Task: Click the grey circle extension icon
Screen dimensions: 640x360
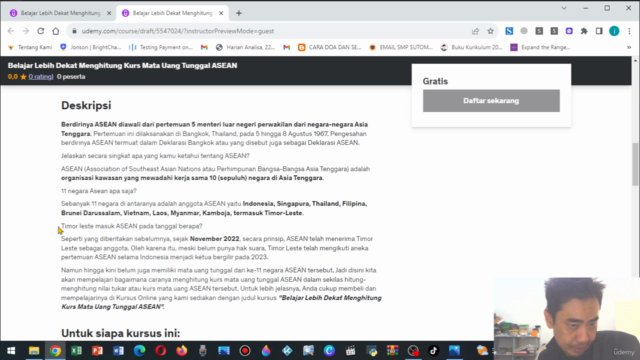Action: click(524, 31)
